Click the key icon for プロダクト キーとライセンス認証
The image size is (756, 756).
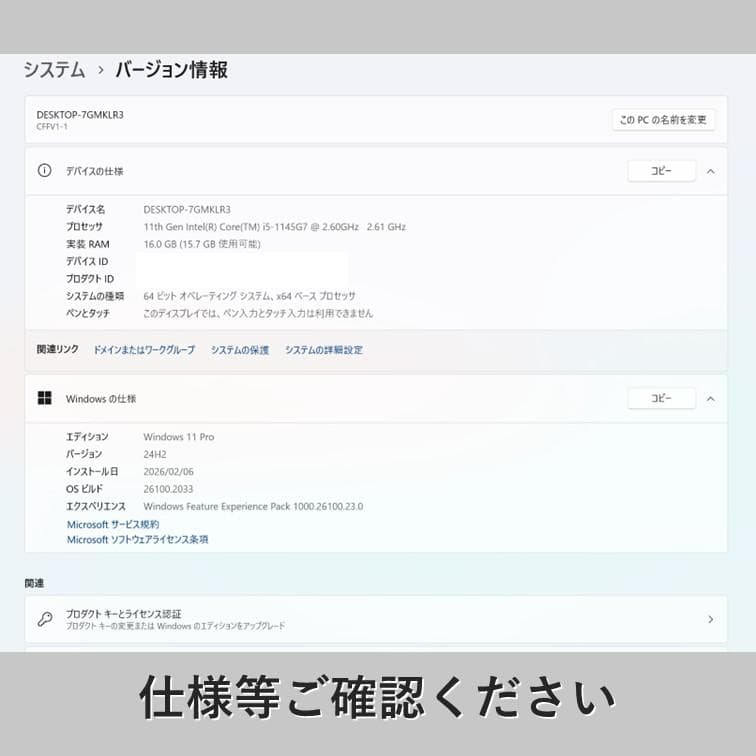click(x=45, y=619)
